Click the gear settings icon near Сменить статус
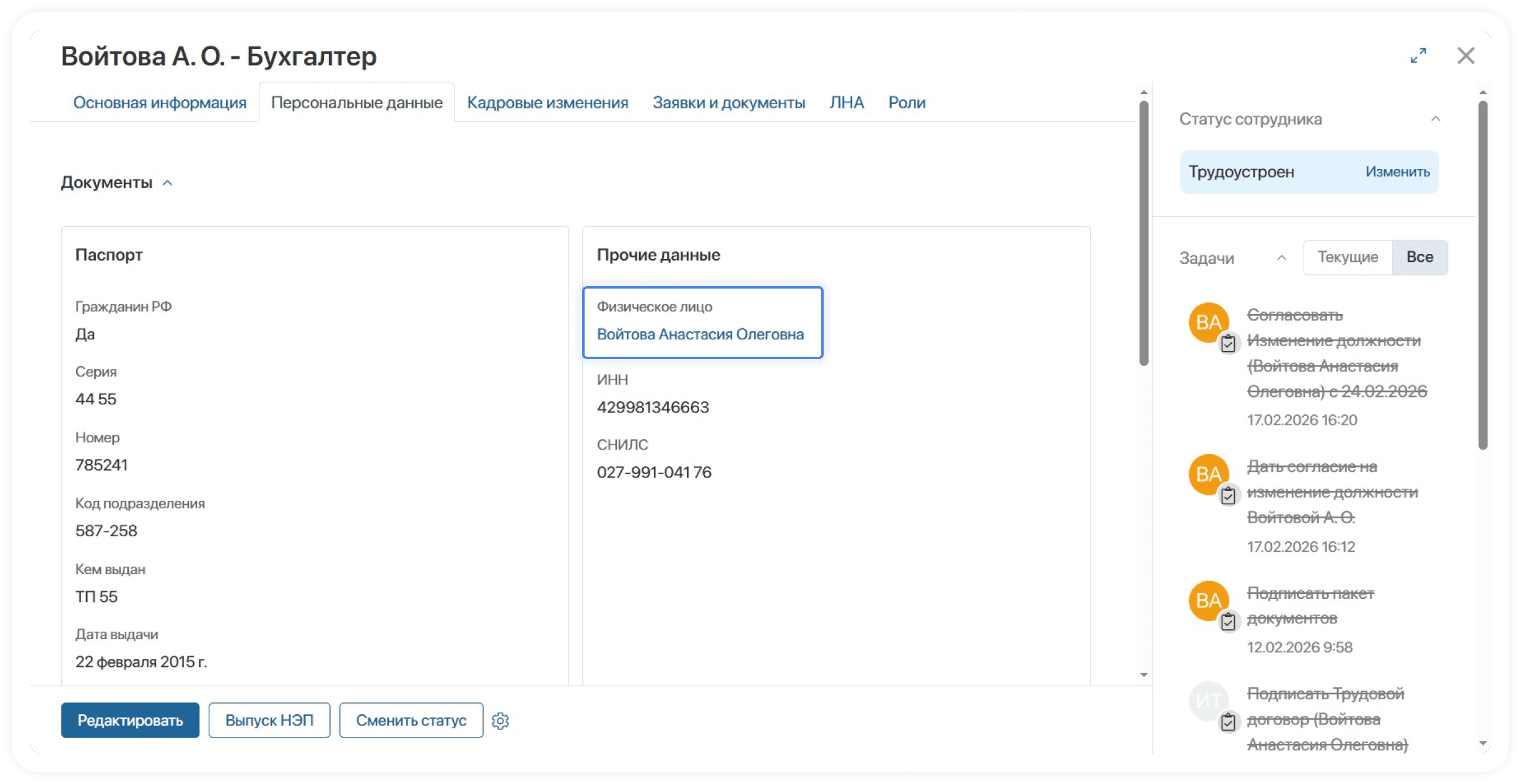The width and height of the screenshot is (1521, 784). point(500,721)
